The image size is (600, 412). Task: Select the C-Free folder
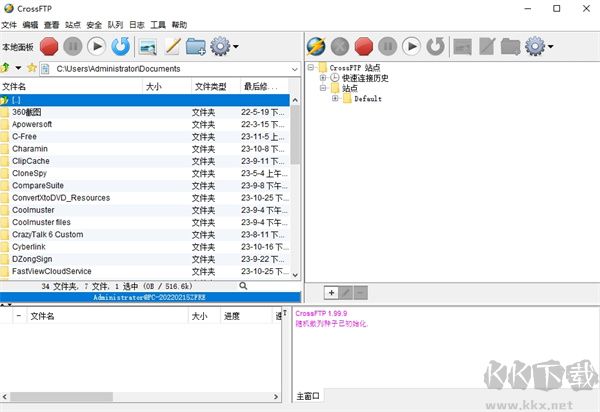pyautogui.click(x=145, y=137)
